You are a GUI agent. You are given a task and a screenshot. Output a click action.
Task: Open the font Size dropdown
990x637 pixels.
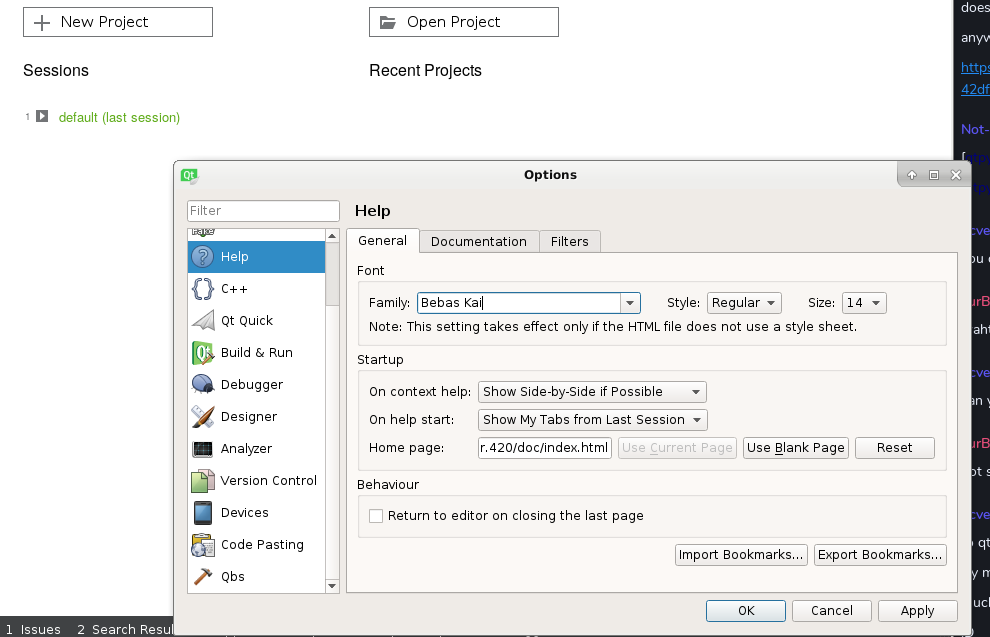coord(864,303)
